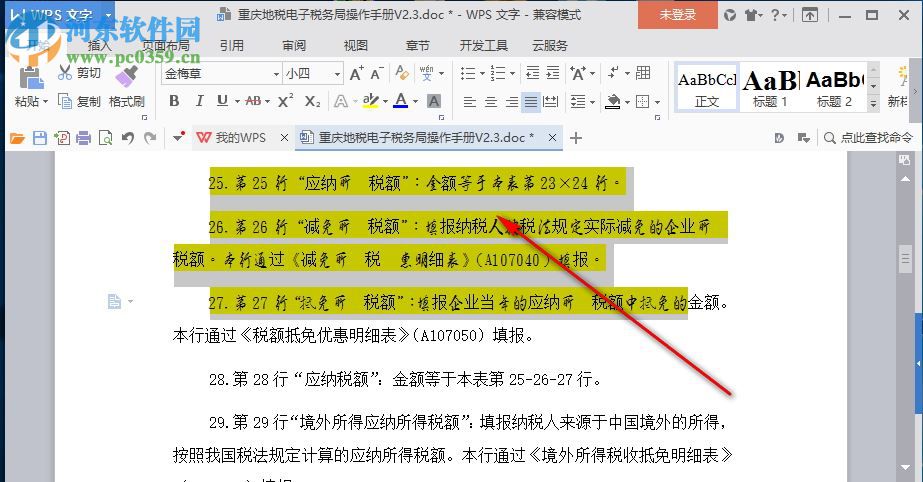
Task: Expand the styles gallery arrow
Action: pyautogui.click(x=874, y=103)
